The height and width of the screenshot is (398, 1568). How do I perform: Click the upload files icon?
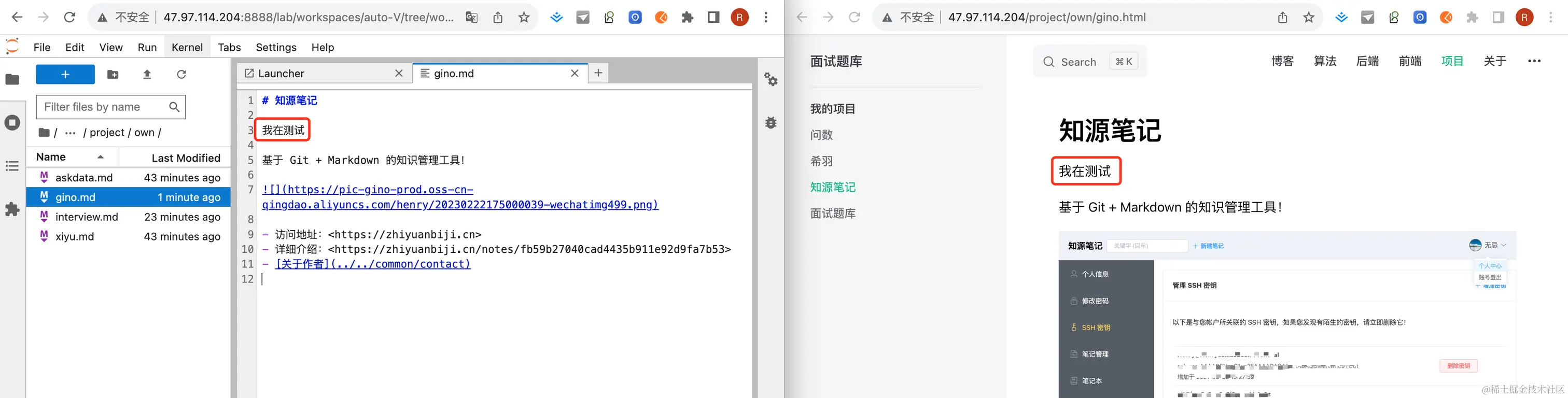[147, 74]
